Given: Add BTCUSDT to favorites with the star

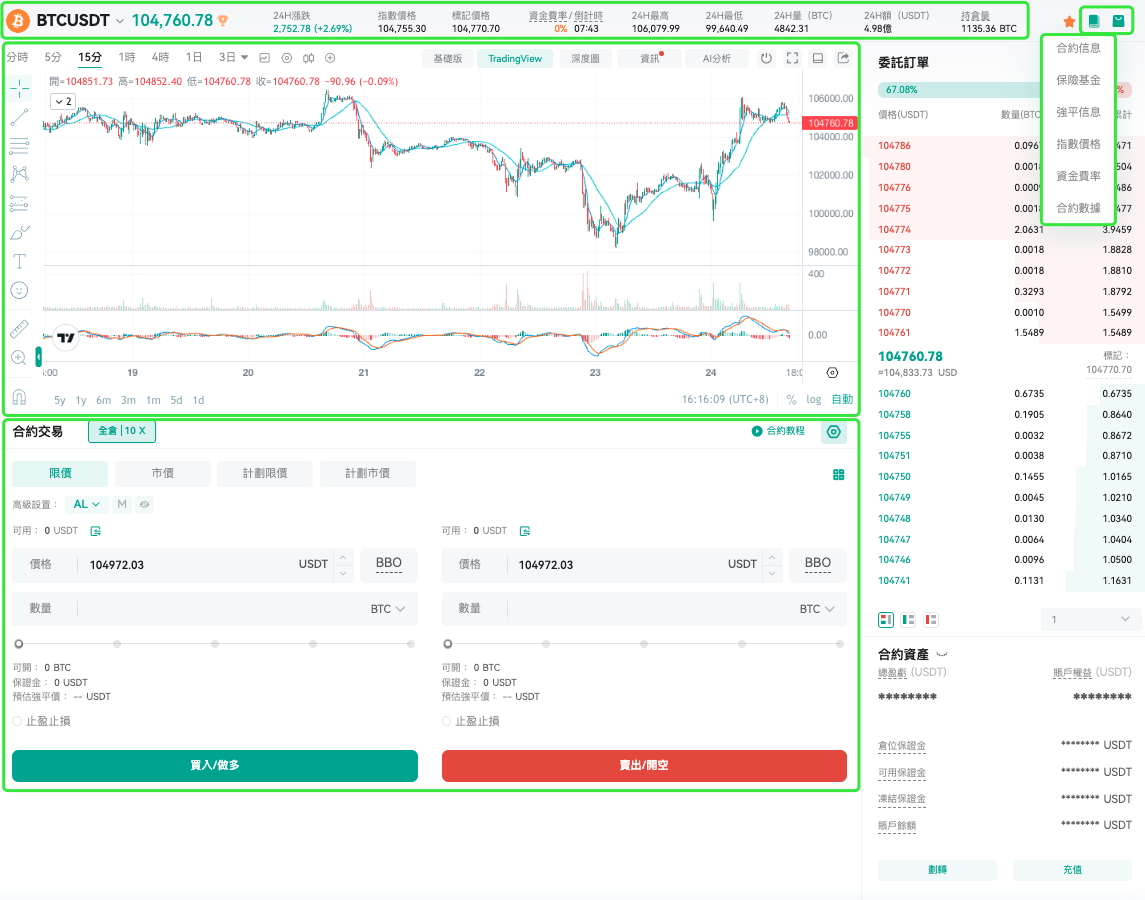Looking at the screenshot, I should point(1069,21).
